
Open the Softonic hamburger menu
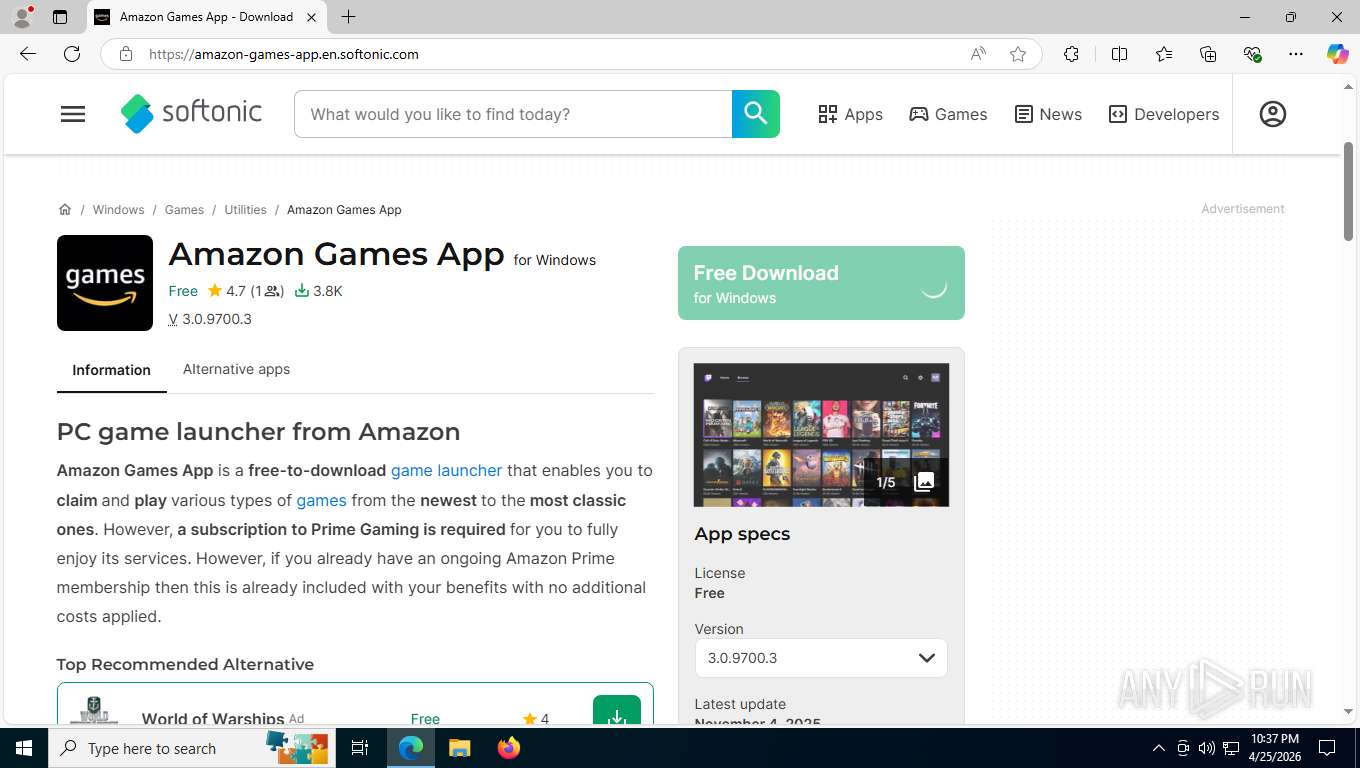73,114
